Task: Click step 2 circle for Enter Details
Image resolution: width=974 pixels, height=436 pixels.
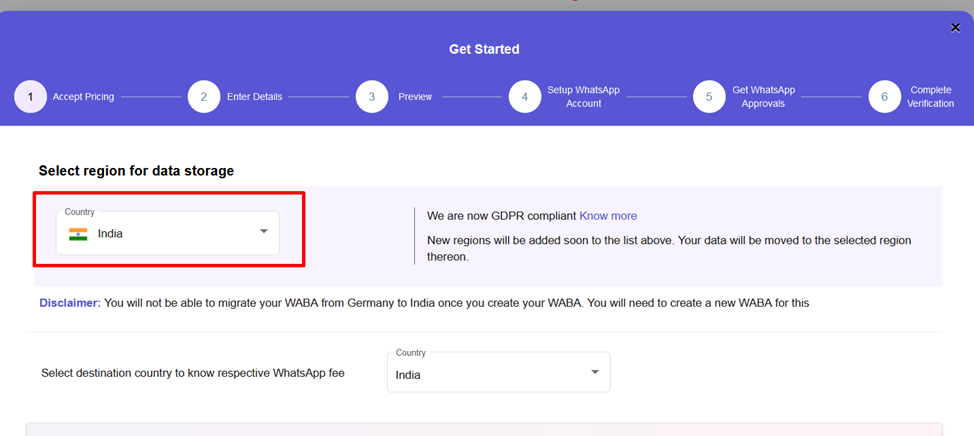Action: tap(204, 97)
